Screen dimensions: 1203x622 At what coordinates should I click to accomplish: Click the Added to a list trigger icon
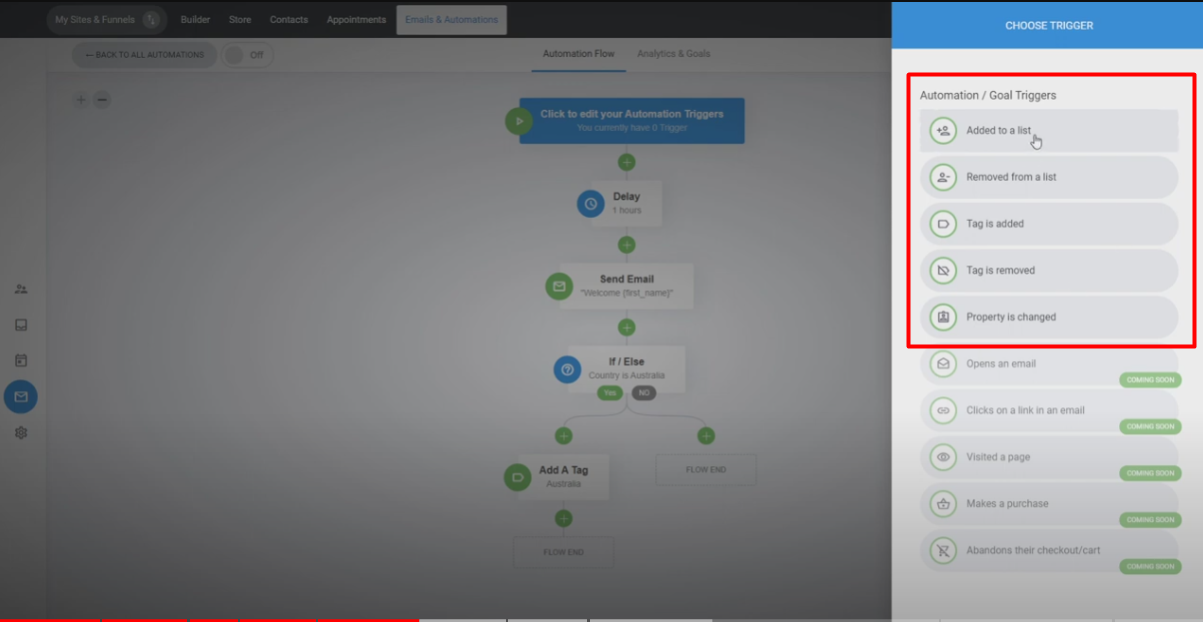942,131
